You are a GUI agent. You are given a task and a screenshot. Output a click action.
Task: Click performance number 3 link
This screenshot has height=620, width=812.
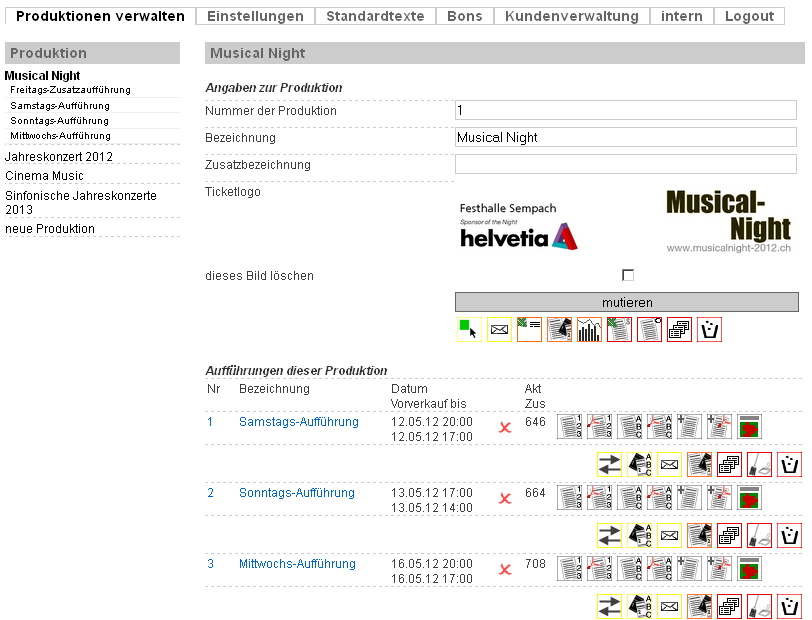(x=210, y=564)
